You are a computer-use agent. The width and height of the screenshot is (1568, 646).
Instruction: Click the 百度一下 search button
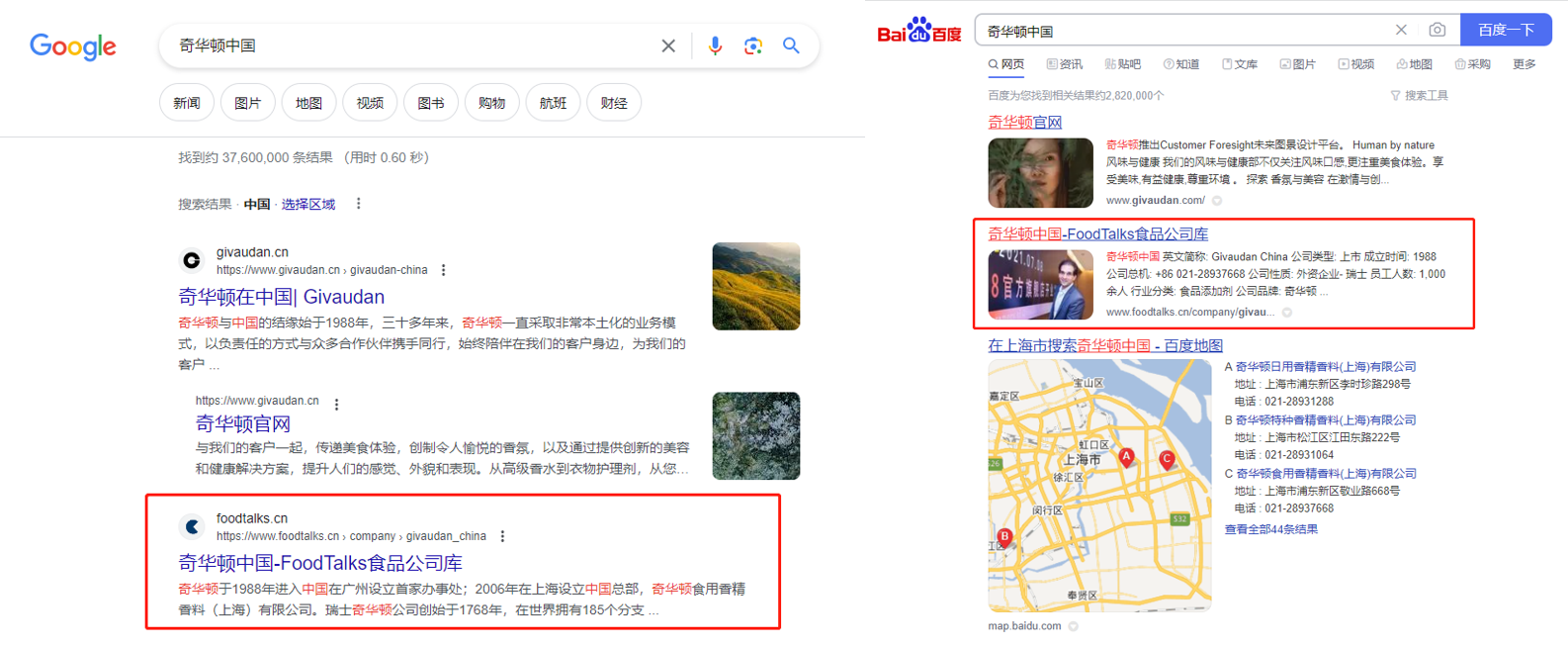pos(1506,30)
